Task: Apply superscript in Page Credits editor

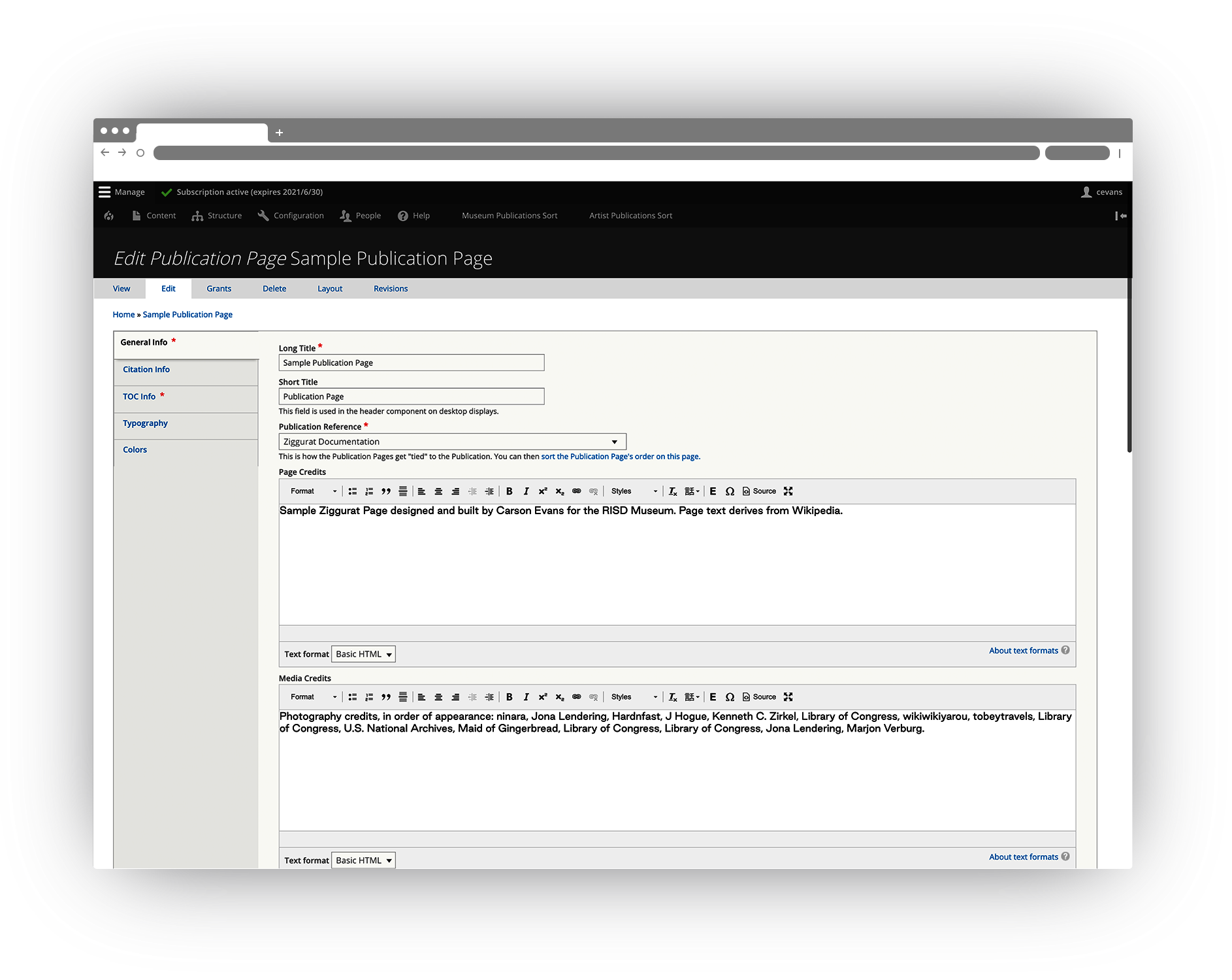Action: tap(542, 491)
